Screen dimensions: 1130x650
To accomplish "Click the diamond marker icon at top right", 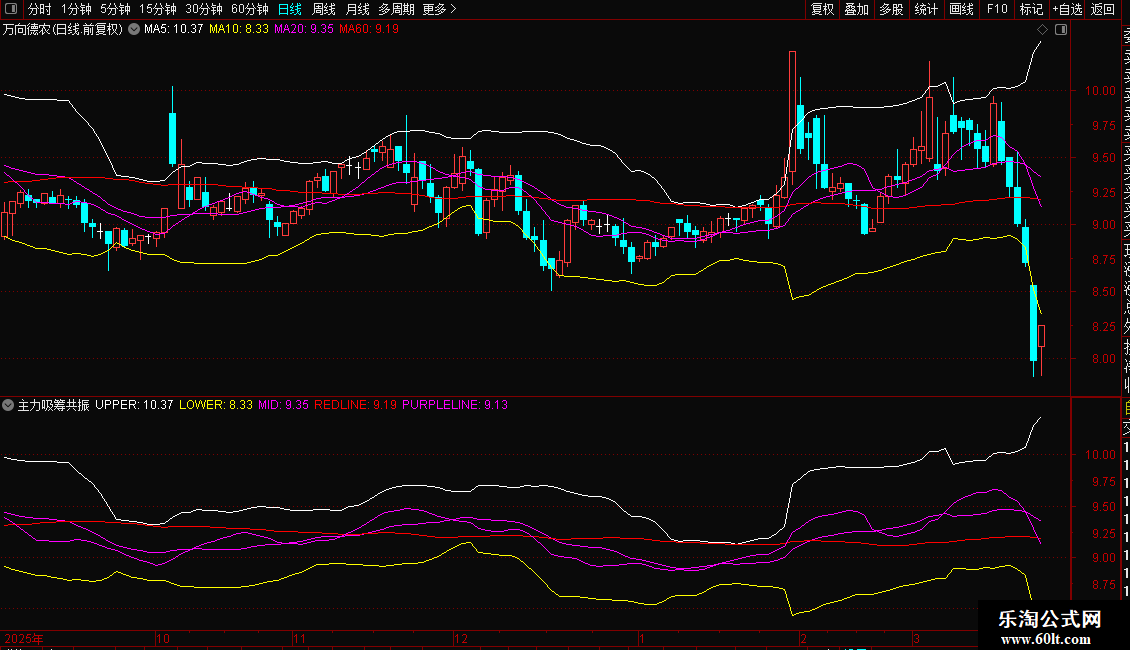I will click(x=1043, y=29).
